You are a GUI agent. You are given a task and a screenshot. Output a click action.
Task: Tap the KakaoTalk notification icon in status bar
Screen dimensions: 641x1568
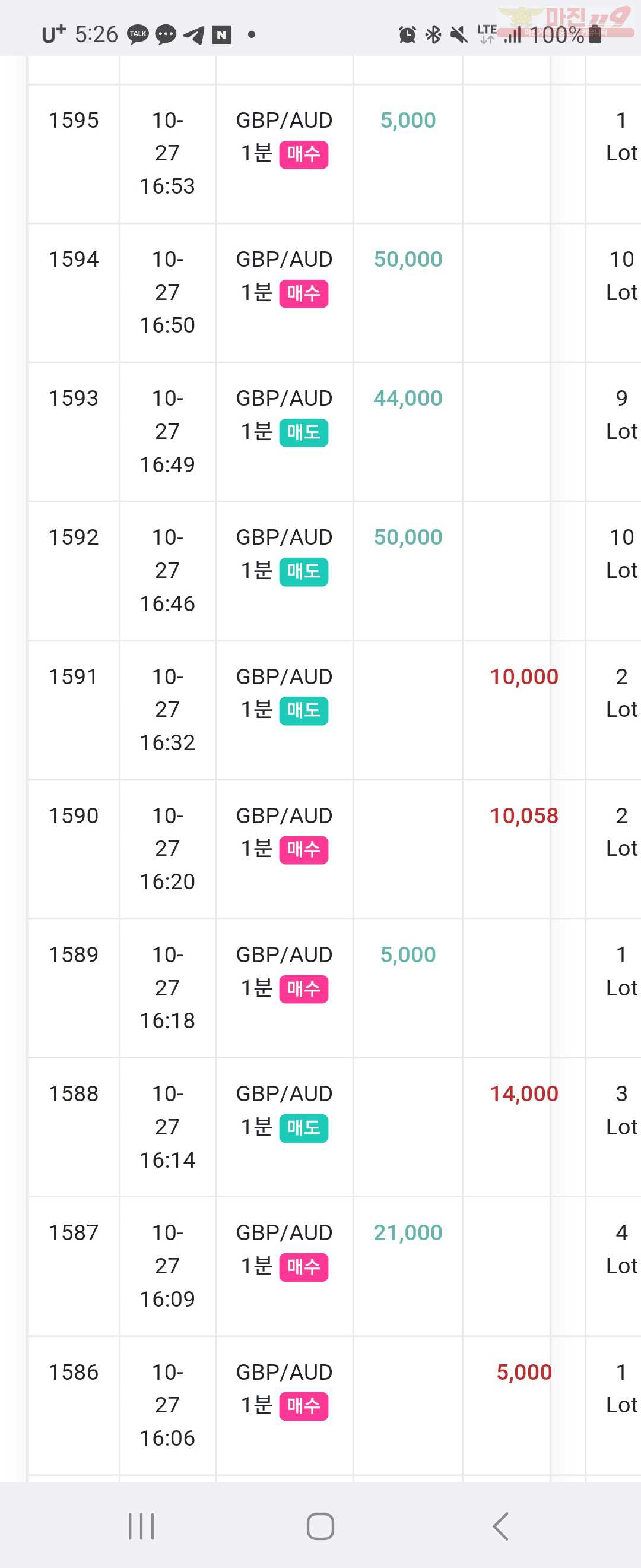[138, 34]
